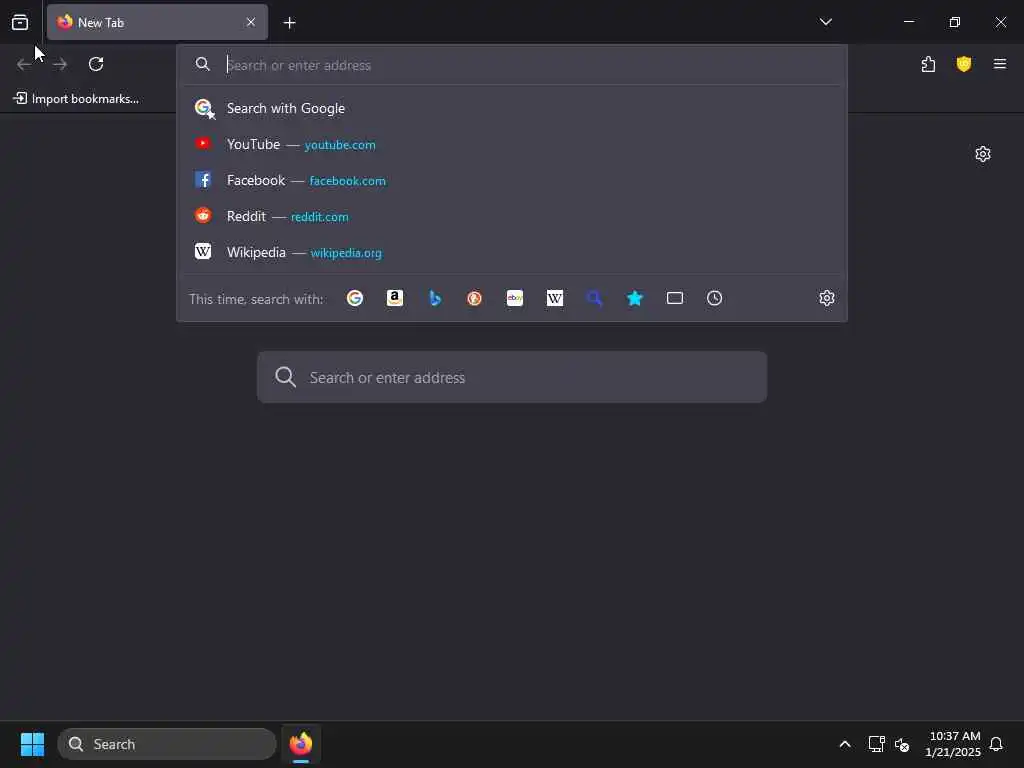Search history with the clock icon
The width and height of the screenshot is (1024, 768).
pos(714,298)
